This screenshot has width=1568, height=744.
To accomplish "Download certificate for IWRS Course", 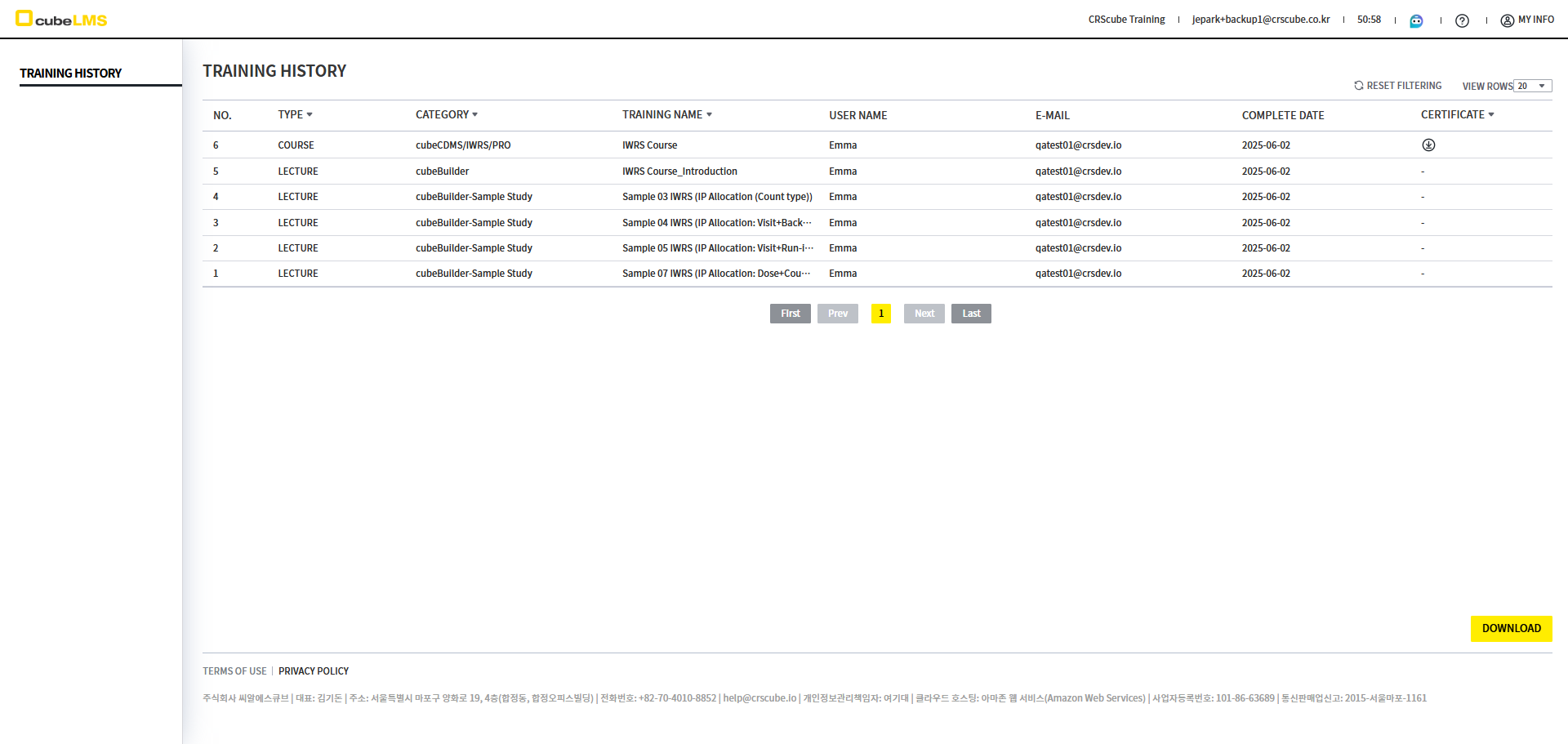I will coord(1428,145).
